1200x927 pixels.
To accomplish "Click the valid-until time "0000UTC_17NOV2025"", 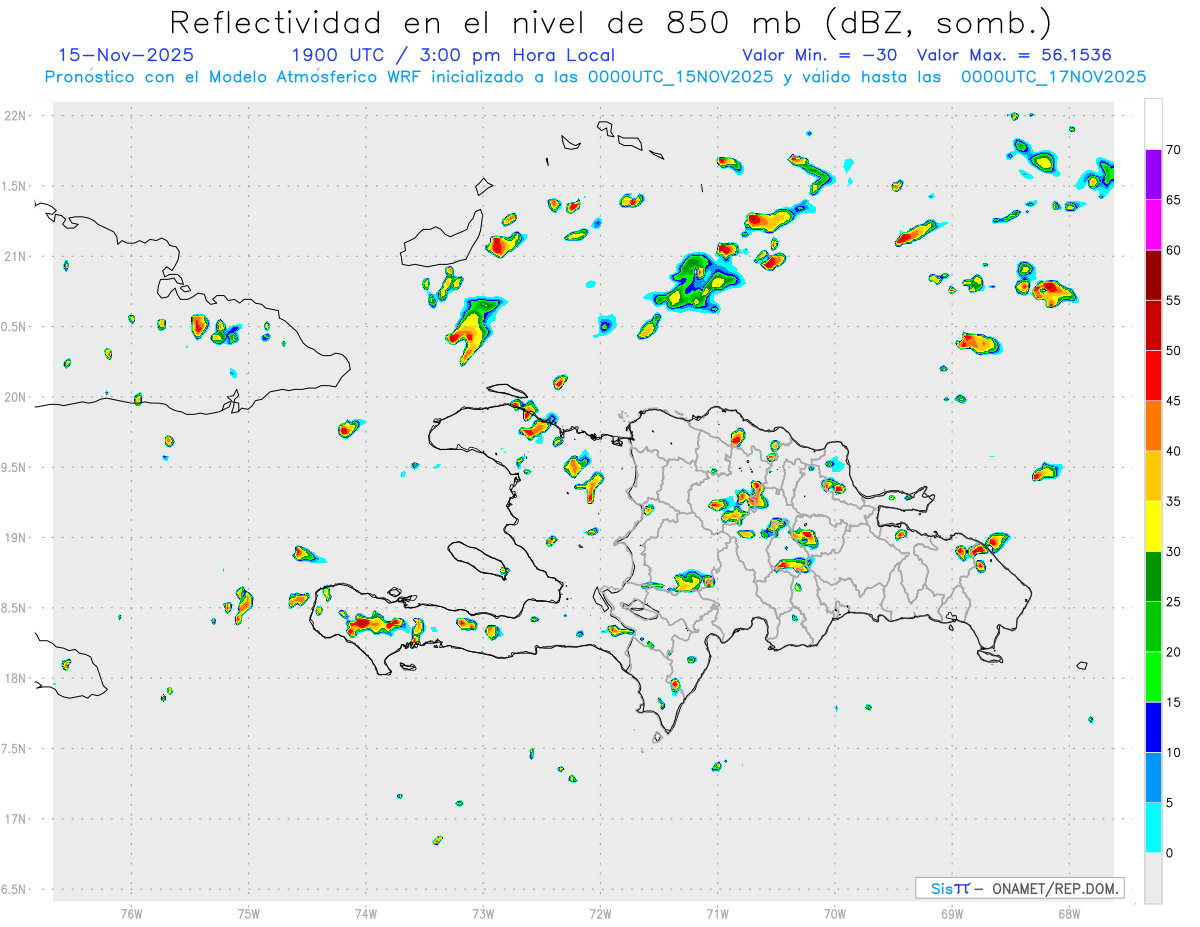I will (x=1053, y=77).
